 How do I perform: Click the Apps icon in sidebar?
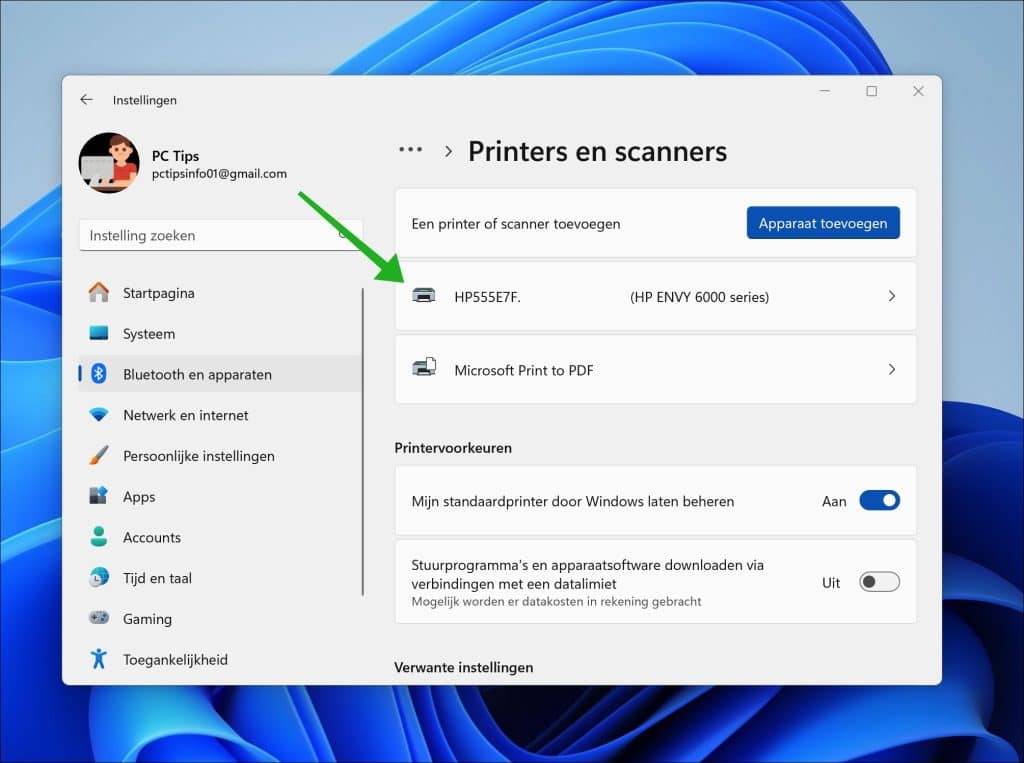click(99, 496)
